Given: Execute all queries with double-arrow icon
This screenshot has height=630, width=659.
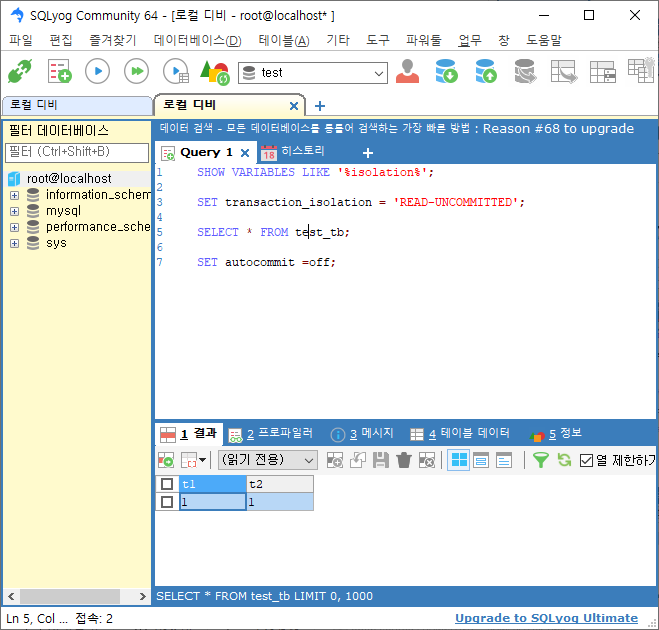Looking at the screenshot, I should (137, 71).
